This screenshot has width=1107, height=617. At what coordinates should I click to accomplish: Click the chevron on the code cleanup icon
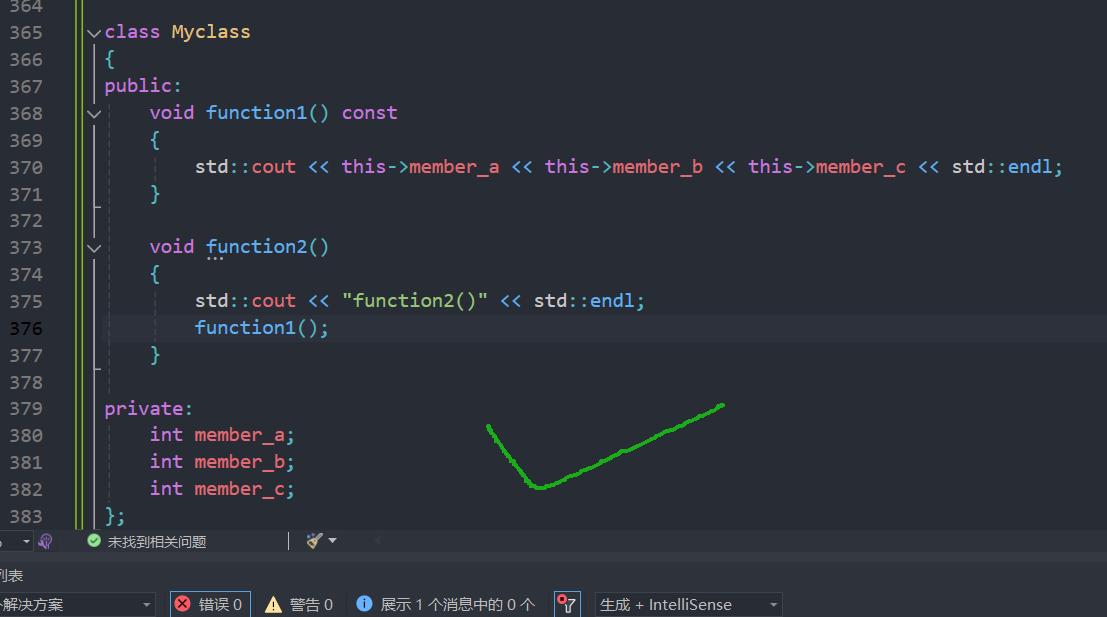332,540
